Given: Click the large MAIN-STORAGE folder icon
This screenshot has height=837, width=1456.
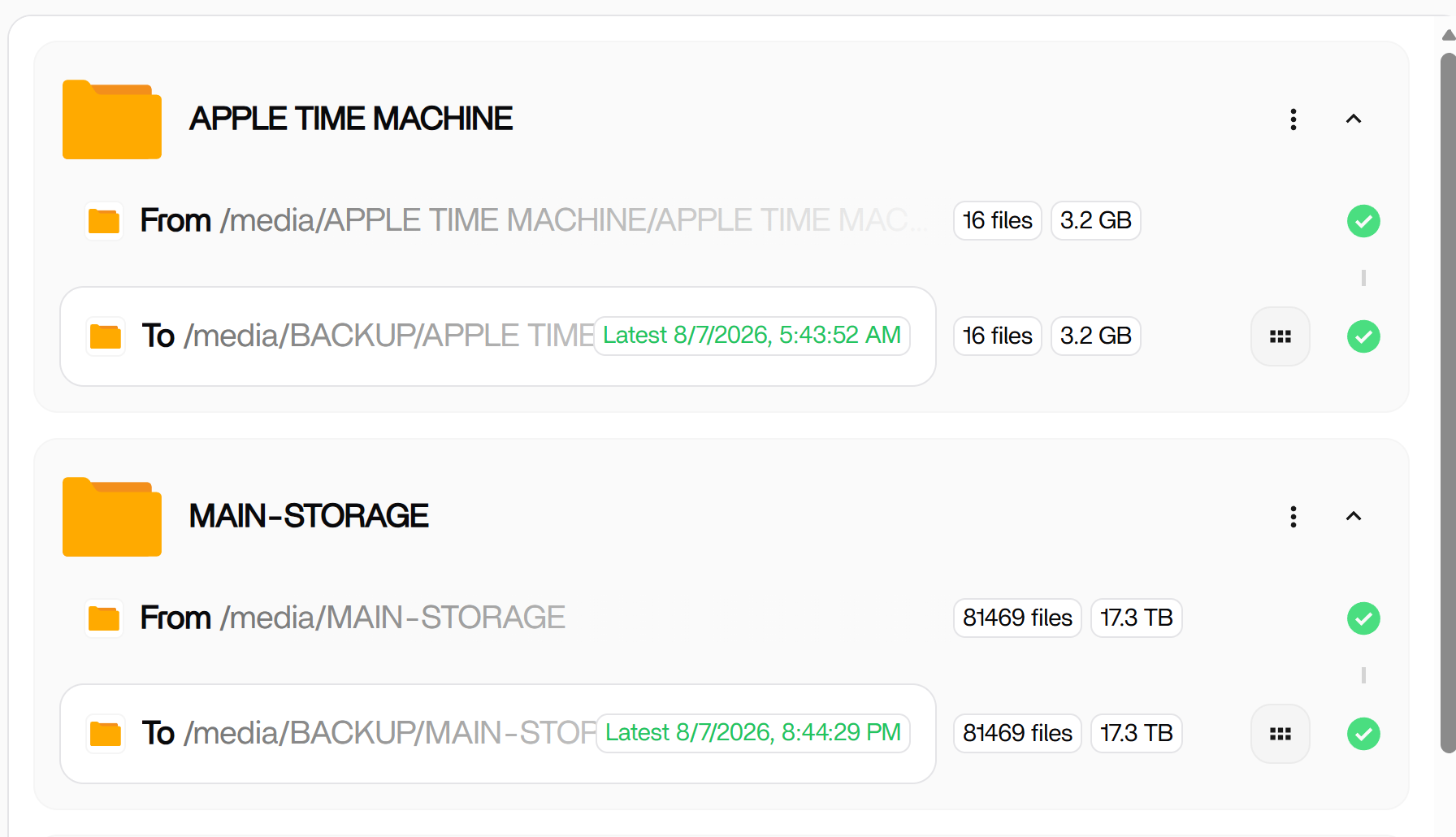Looking at the screenshot, I should pyautogui.click(x=112, y=517).
